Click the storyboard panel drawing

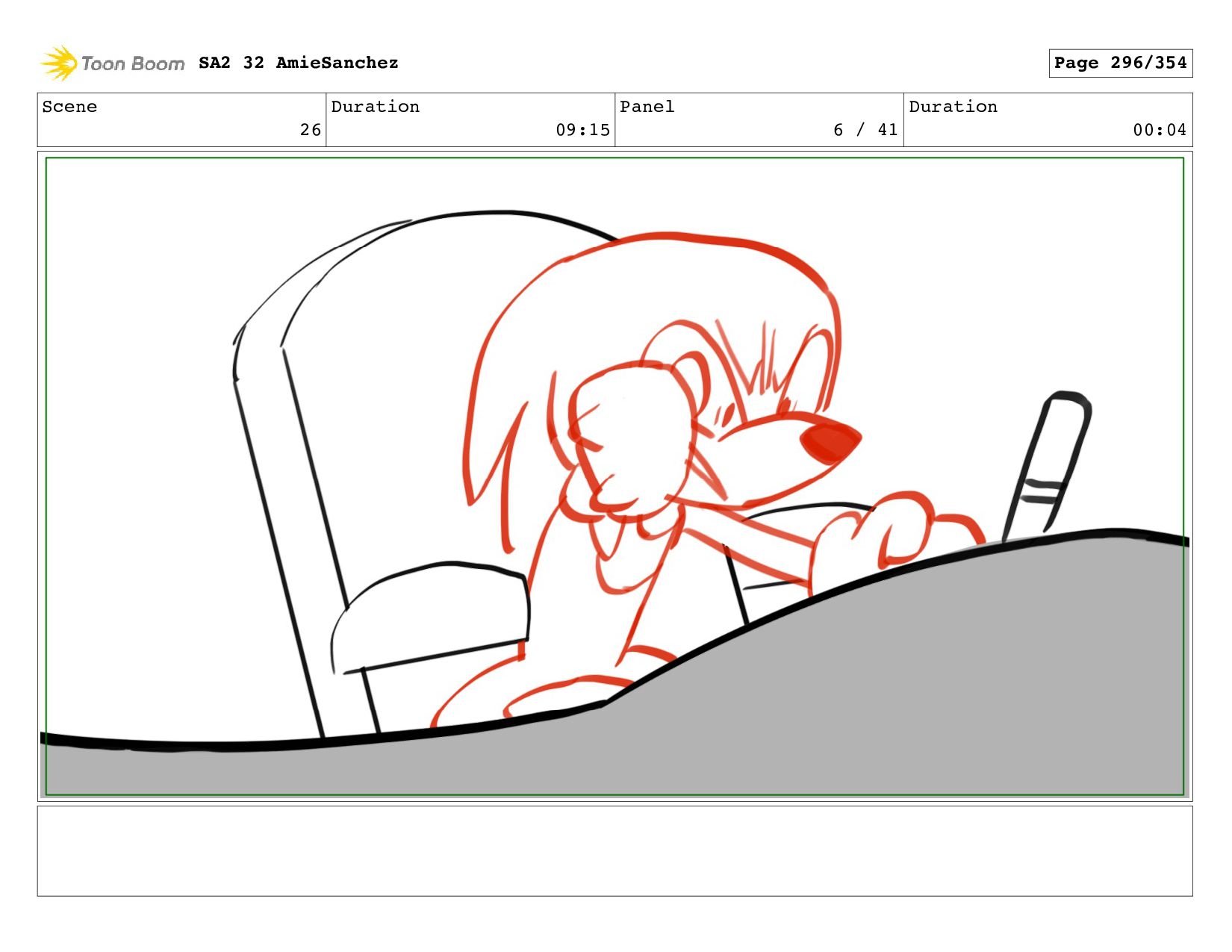click(x=615, y=476)
